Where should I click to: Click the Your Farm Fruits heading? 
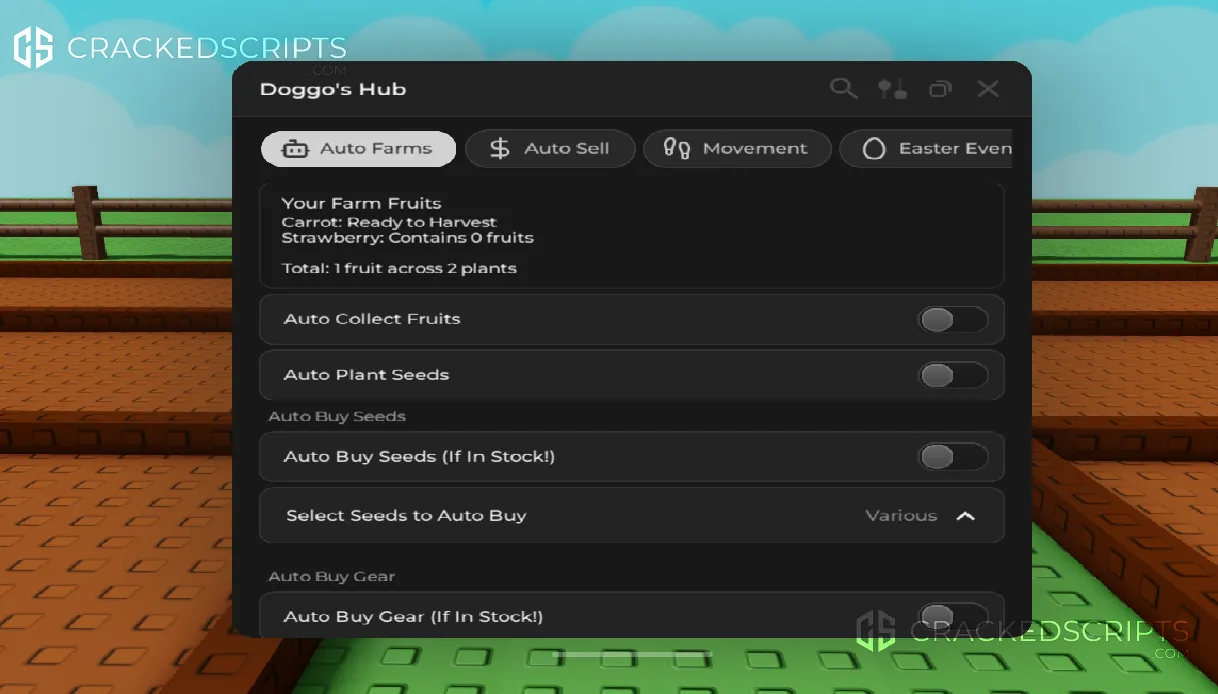tap(361, 203)
